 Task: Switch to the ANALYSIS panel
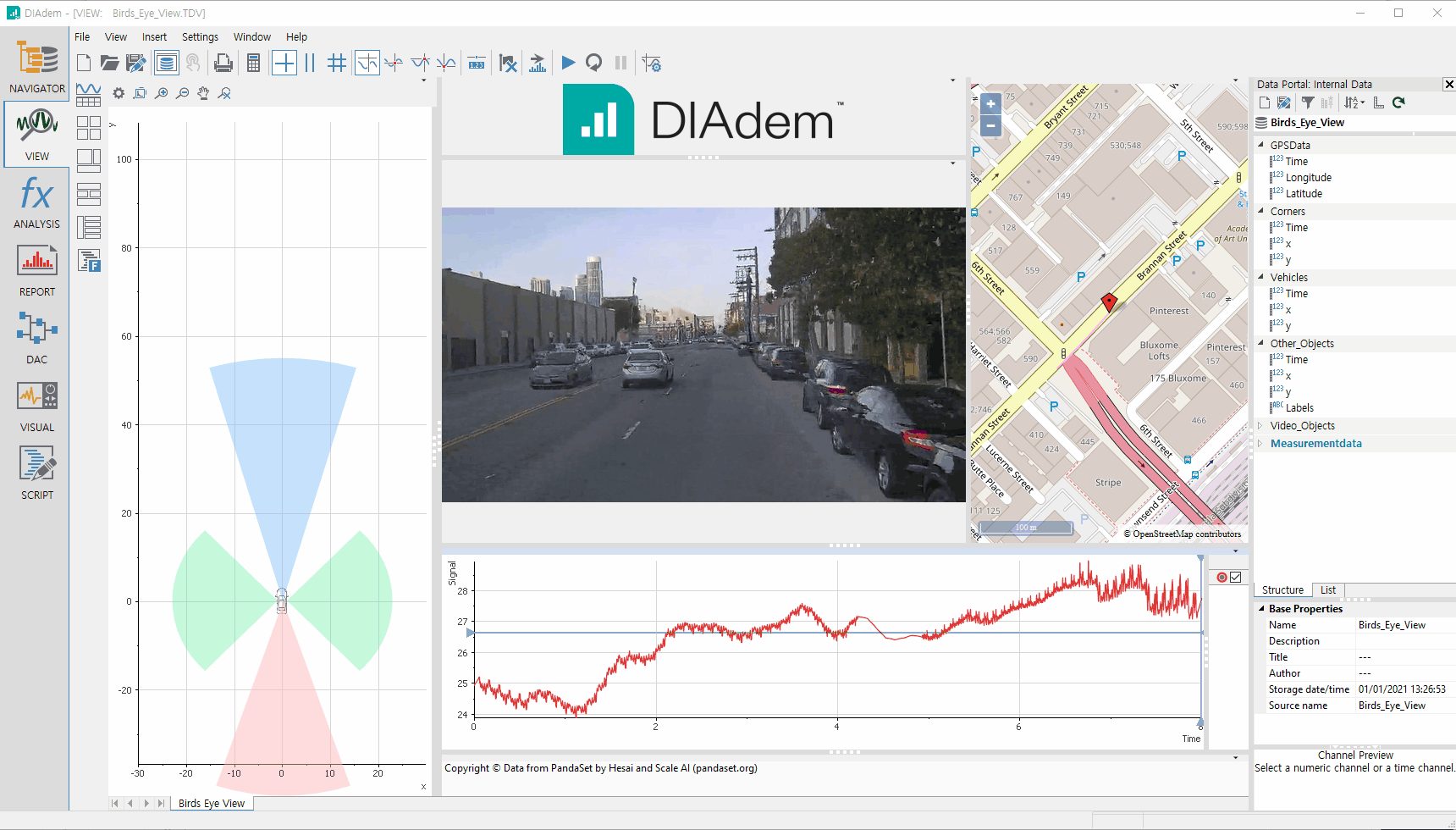coord(36,203)
